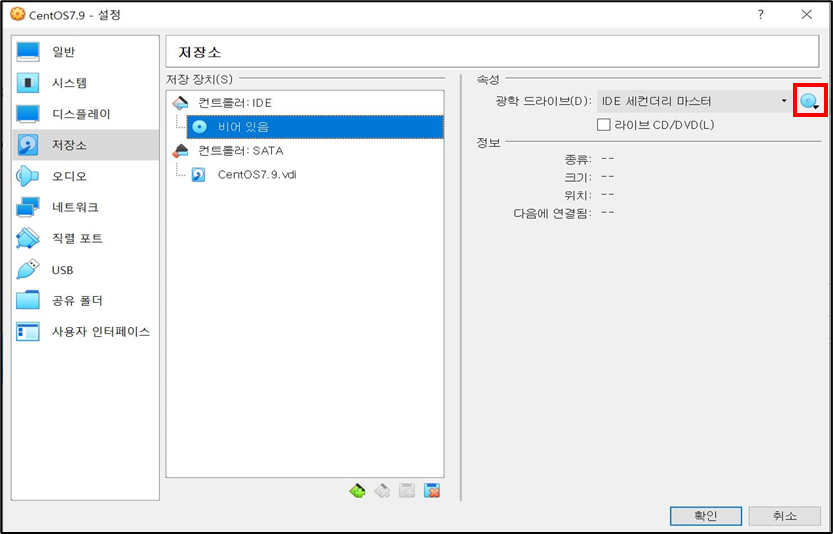
Task: Click the IDE controller icon
Action: 180,103
